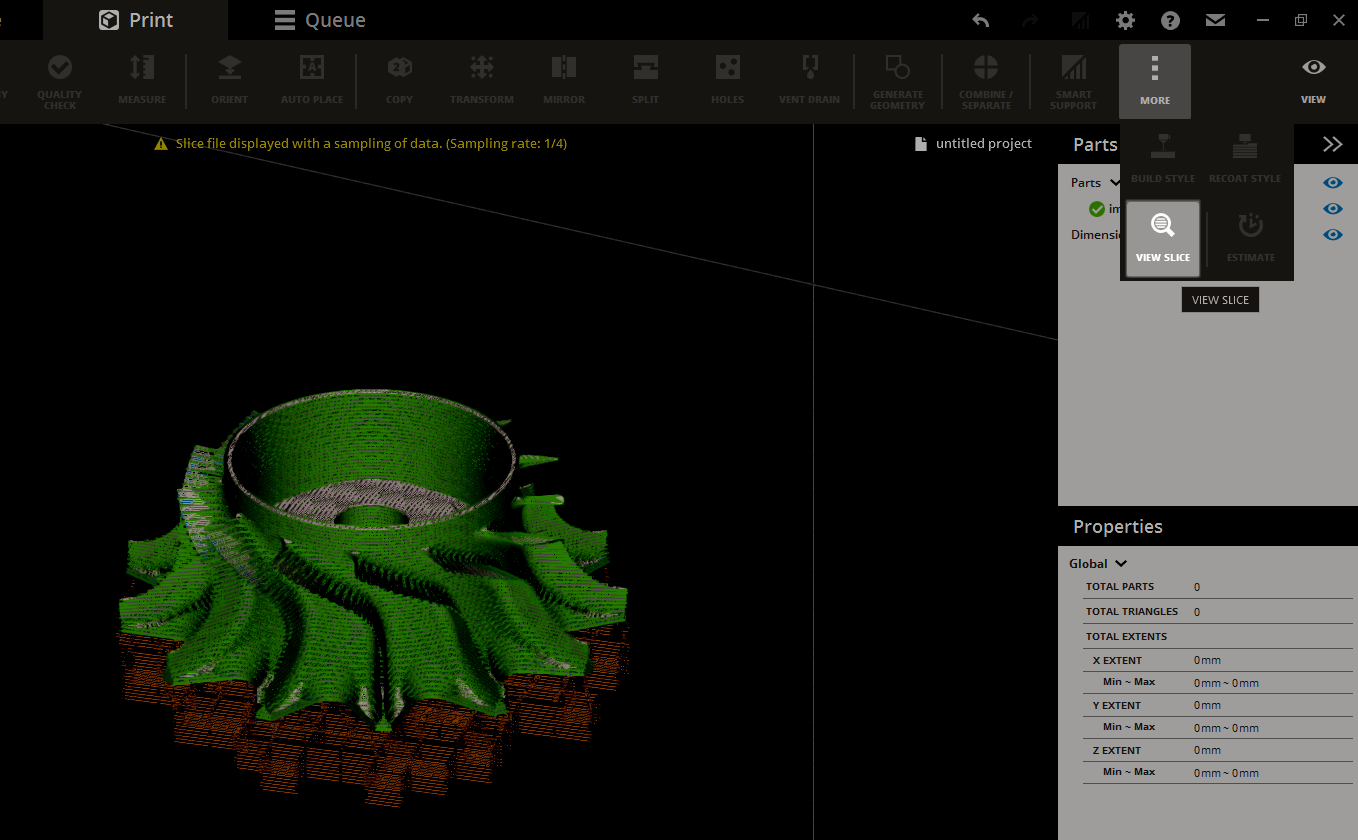Select the Combine/Separate tool
The width and height of the screenshot is (1358, 840).
click(985, 80)
